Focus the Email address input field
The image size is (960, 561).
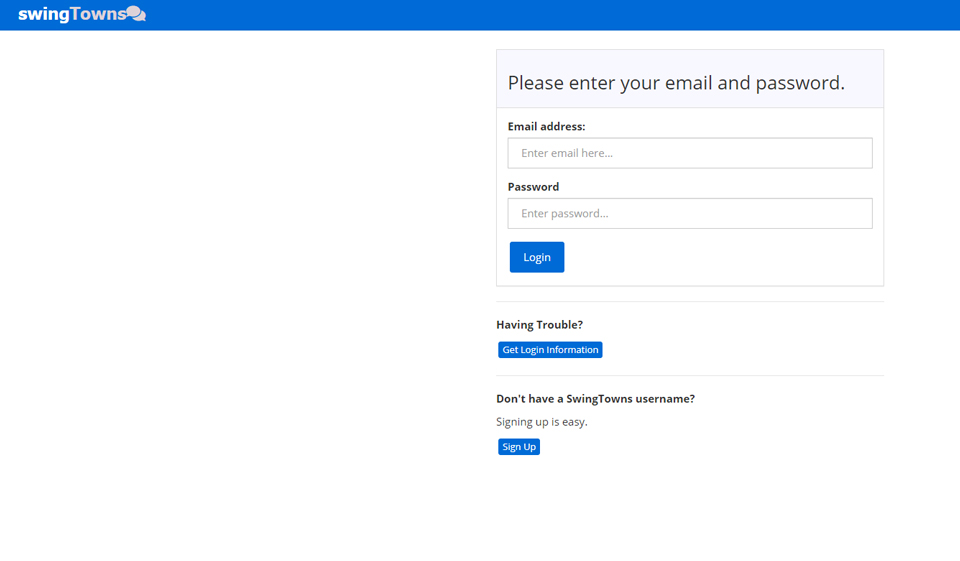point(690,153)
